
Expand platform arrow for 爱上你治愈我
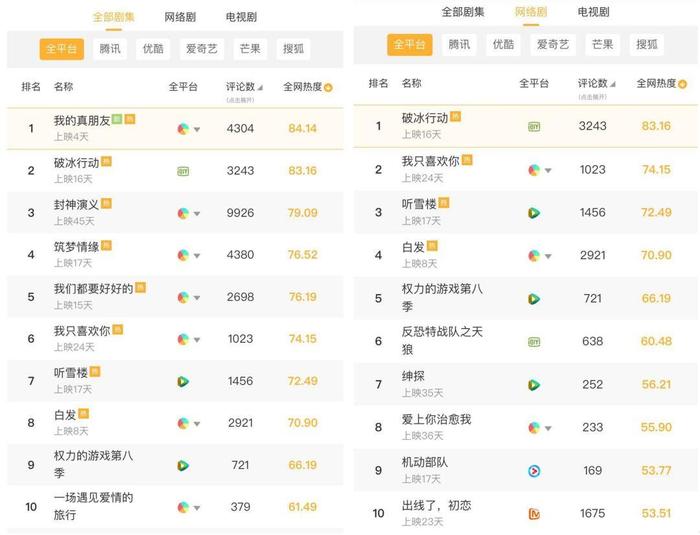(x=548, y=428)
